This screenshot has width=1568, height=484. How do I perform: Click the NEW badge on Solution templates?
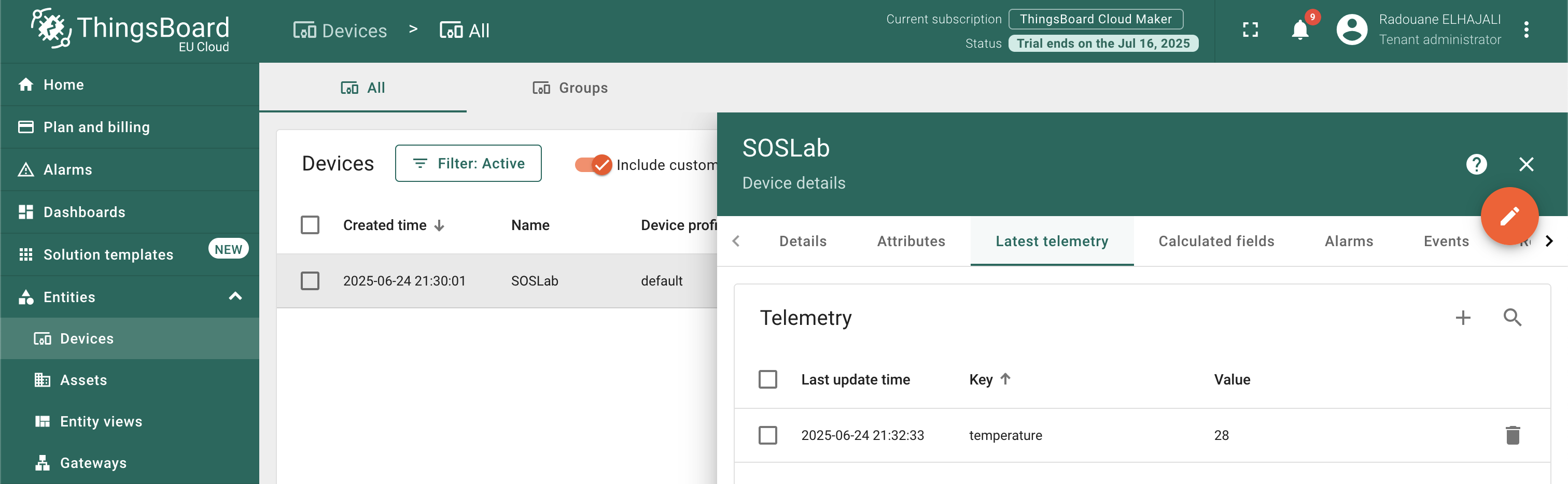point(228,249)
